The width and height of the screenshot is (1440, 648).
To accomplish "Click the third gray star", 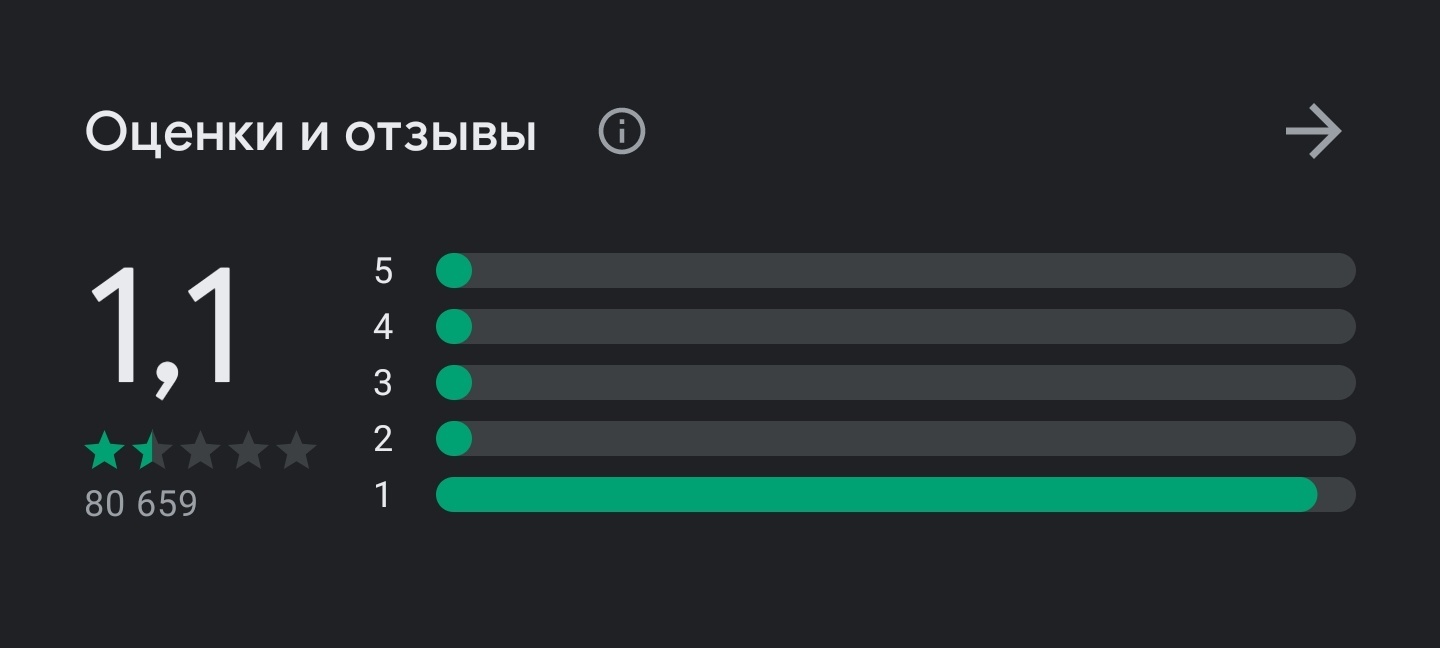I will pyautogui.click(x=200, y=451).
